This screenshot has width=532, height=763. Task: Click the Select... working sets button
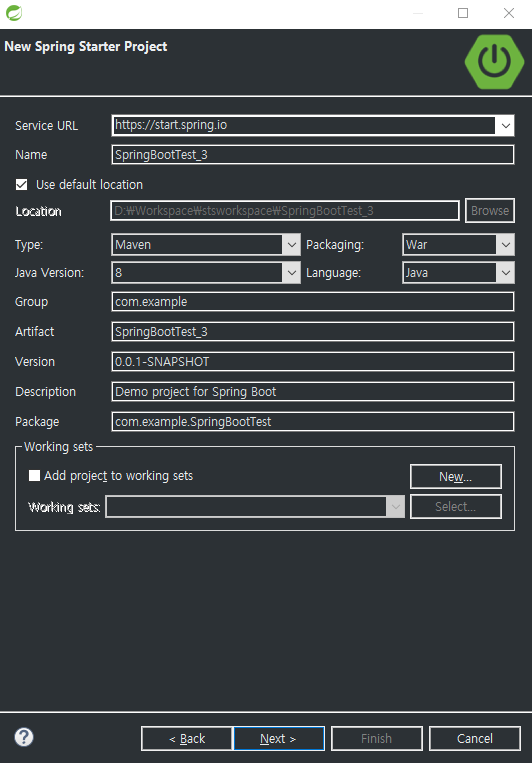pos(456,507)
